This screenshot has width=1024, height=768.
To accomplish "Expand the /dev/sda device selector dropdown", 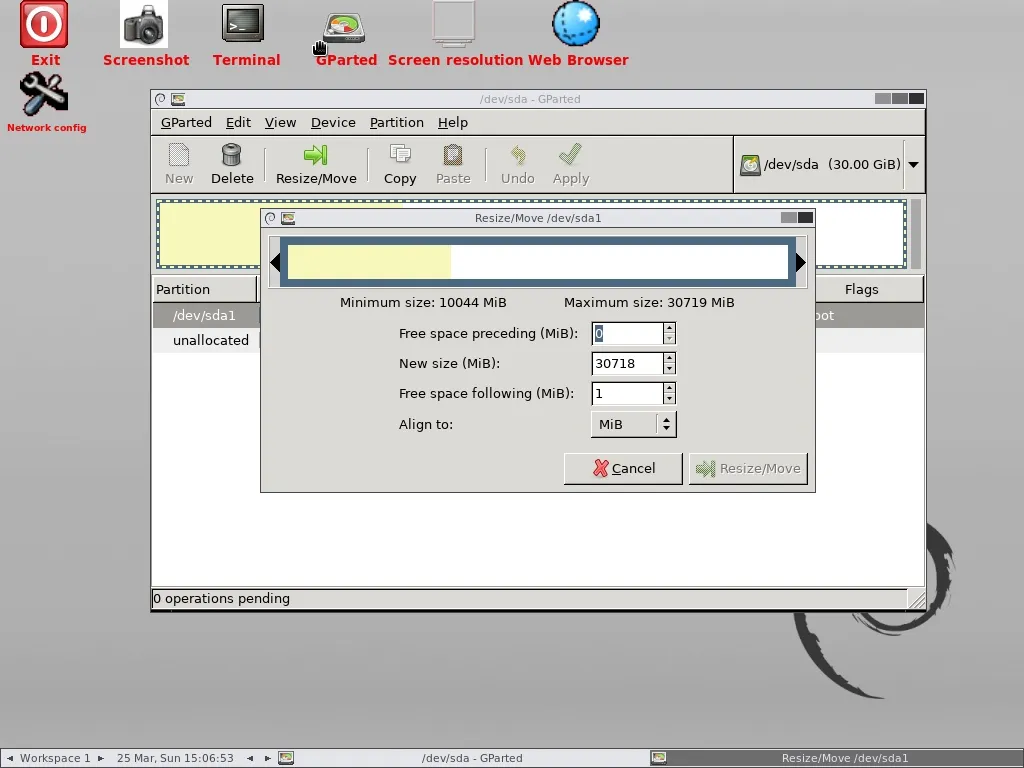I will click(x=913, y=165).
